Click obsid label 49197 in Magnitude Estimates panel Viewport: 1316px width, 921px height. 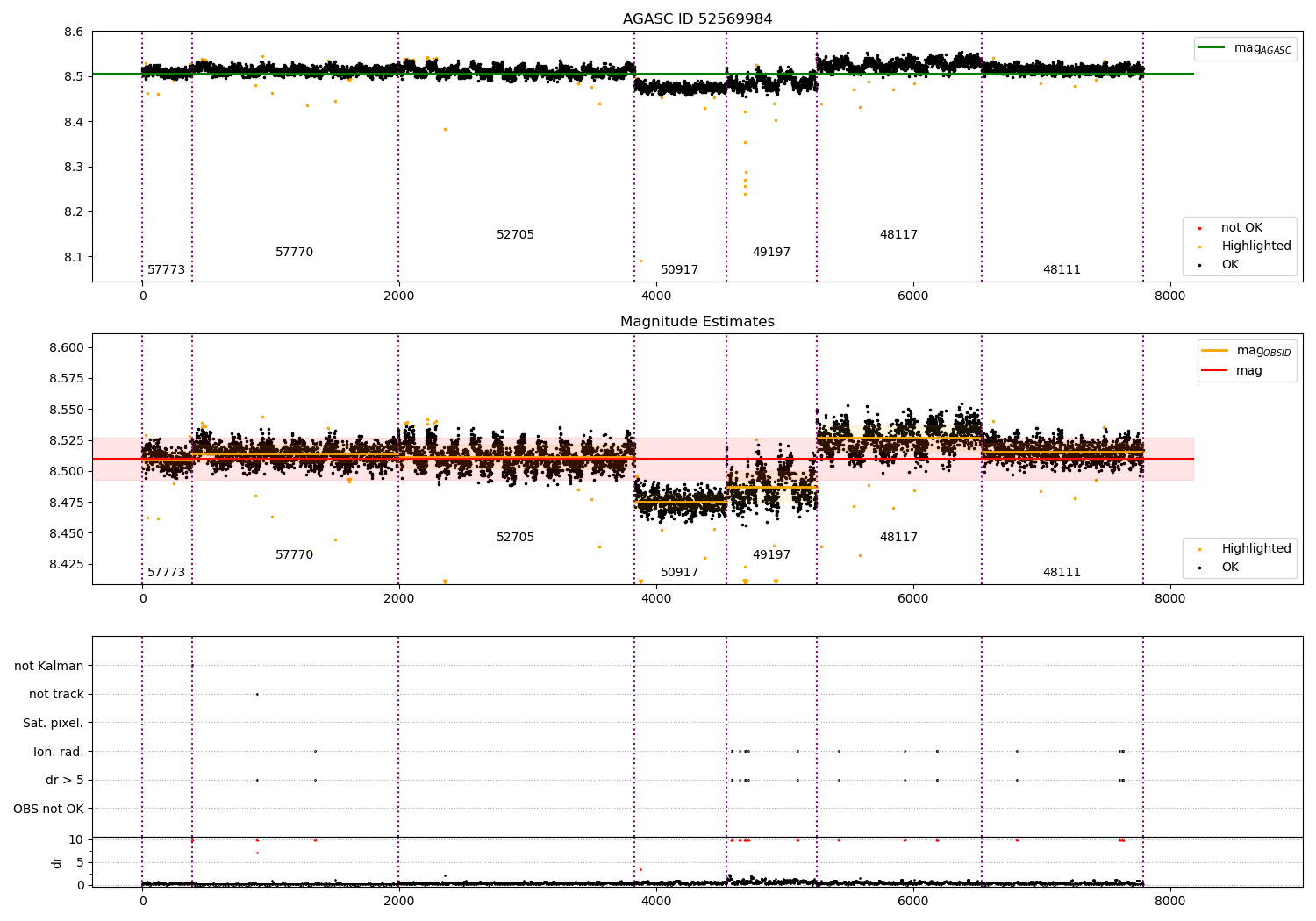[771, 555]
